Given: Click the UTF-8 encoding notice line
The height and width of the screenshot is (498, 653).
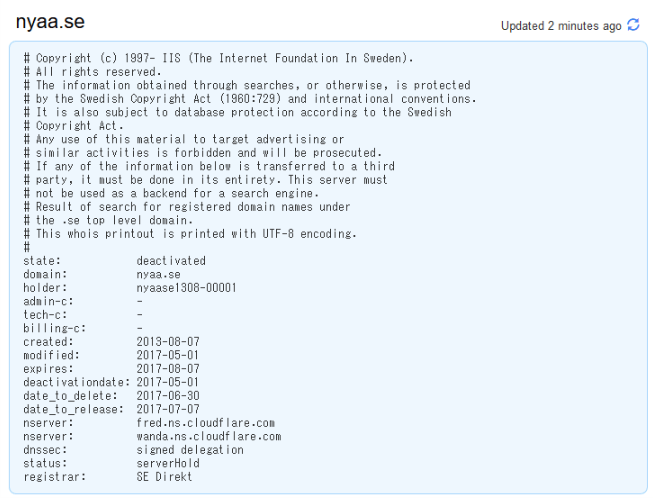Looking at the screenshot, I should (190, 233).
